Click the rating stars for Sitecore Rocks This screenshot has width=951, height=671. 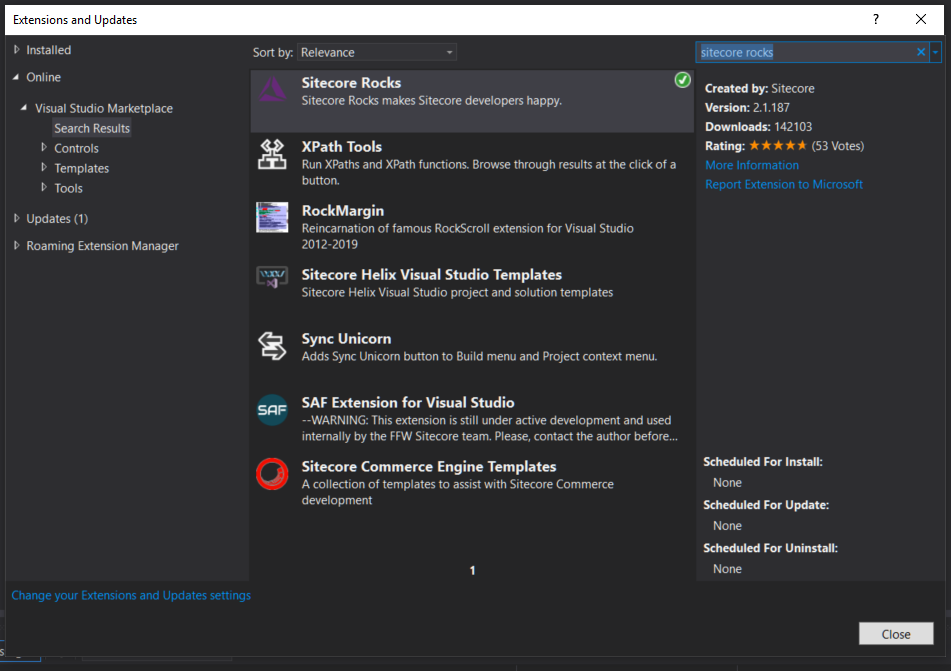tap(778, 146)
